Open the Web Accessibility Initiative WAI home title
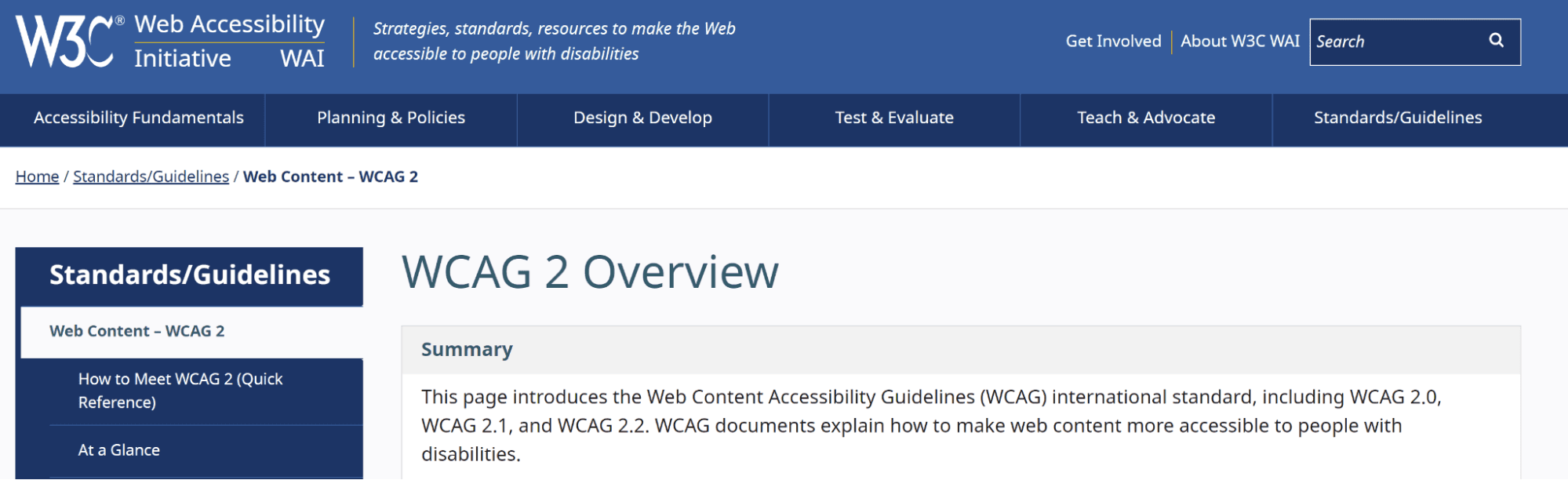This screenshot has height=480, width=1568. (229, 42)
